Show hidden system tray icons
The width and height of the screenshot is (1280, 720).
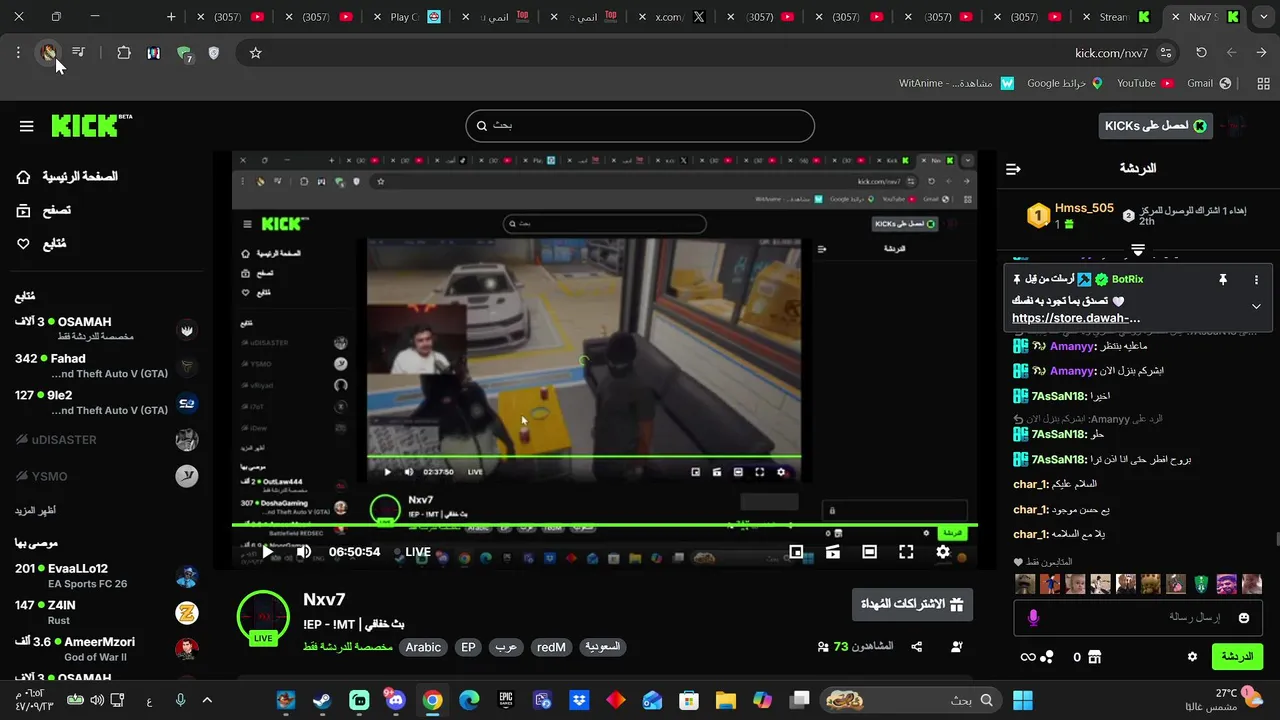(x=207, y=700)
